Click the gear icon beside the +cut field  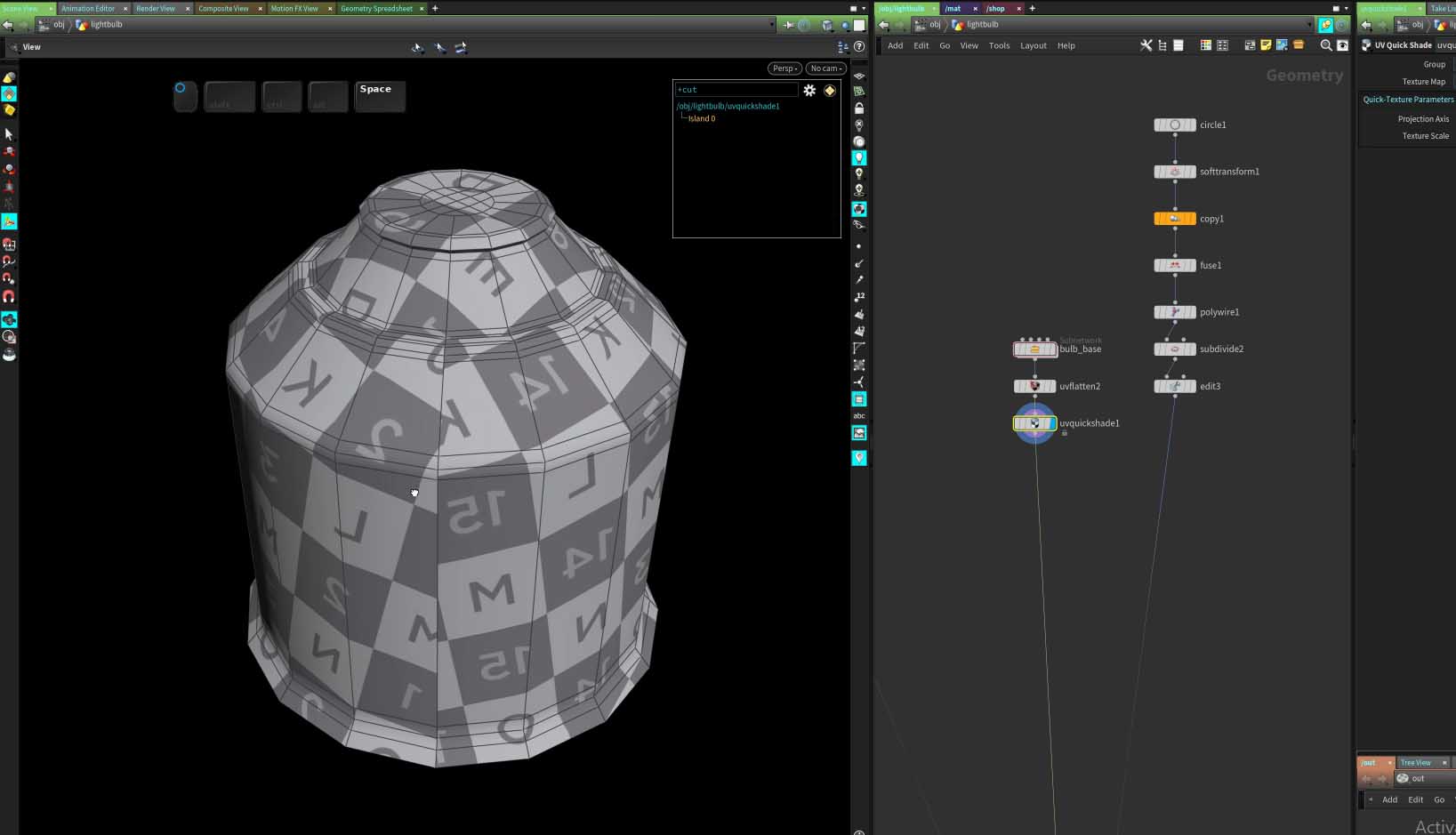pyautogui.click(x=809, y=90)
